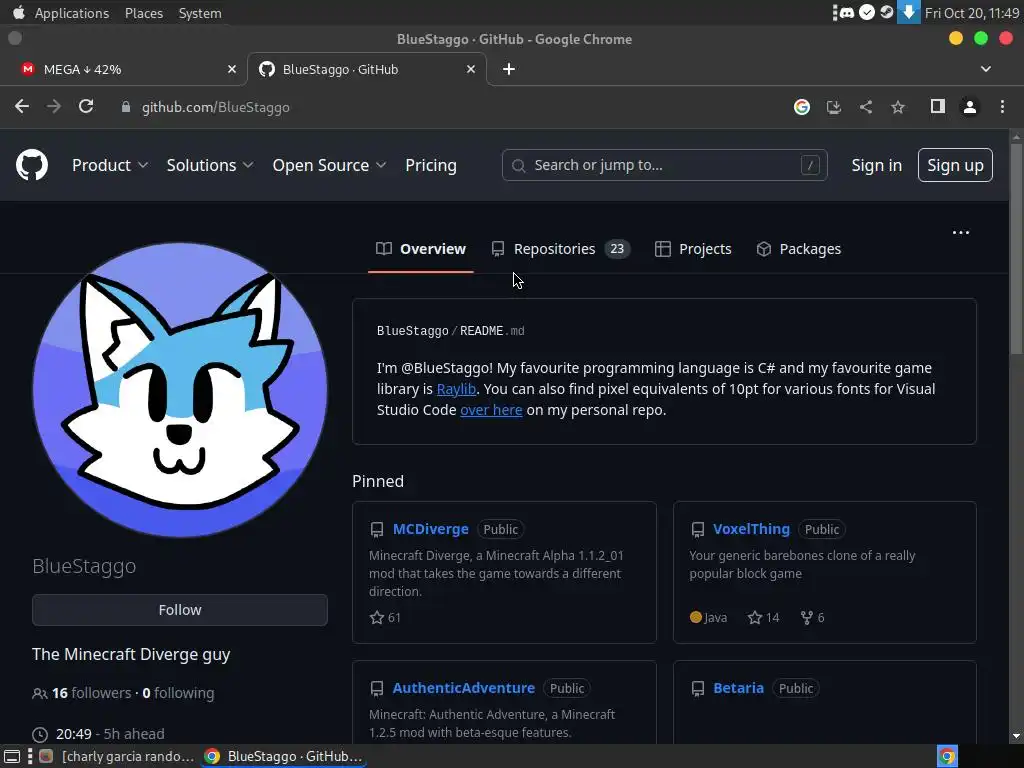Open the Betaria repository link
This screenshot has height=768, width=1024.
click(738, 688)
